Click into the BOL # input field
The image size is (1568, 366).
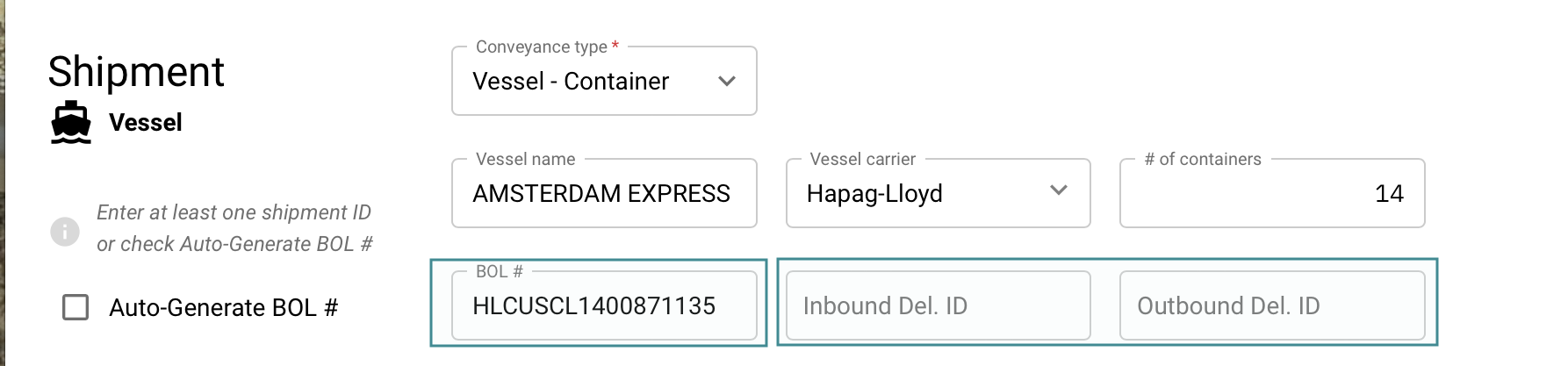point(603,306)
